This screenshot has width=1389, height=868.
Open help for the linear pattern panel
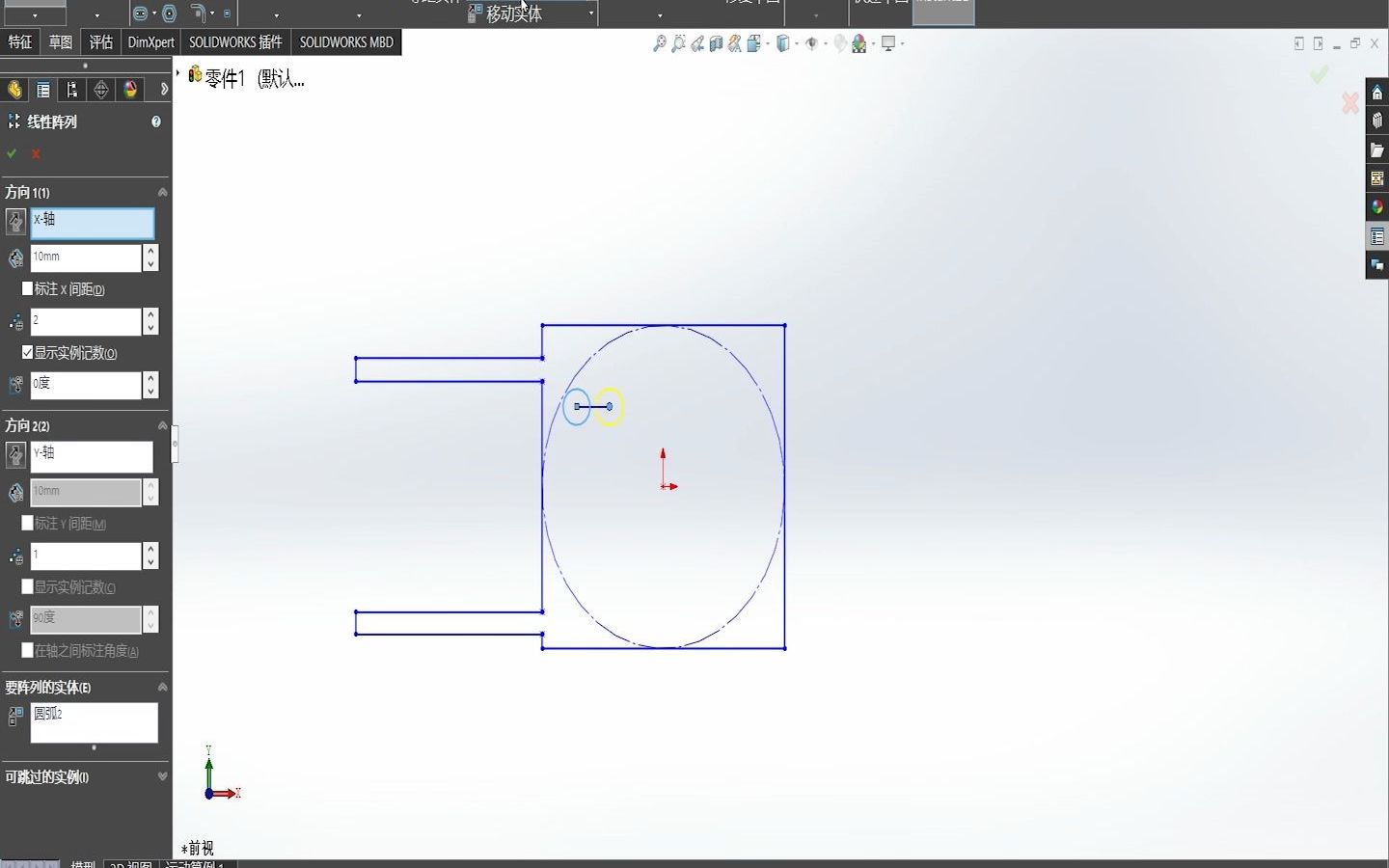156,122
